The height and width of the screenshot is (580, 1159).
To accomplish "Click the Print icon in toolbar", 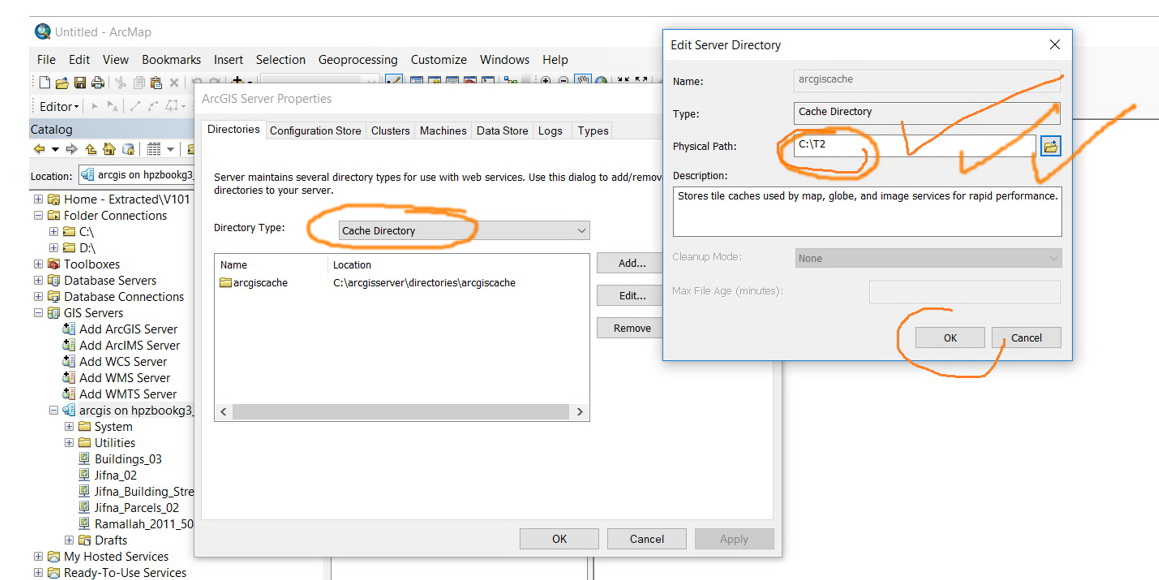I will (98, 82).
